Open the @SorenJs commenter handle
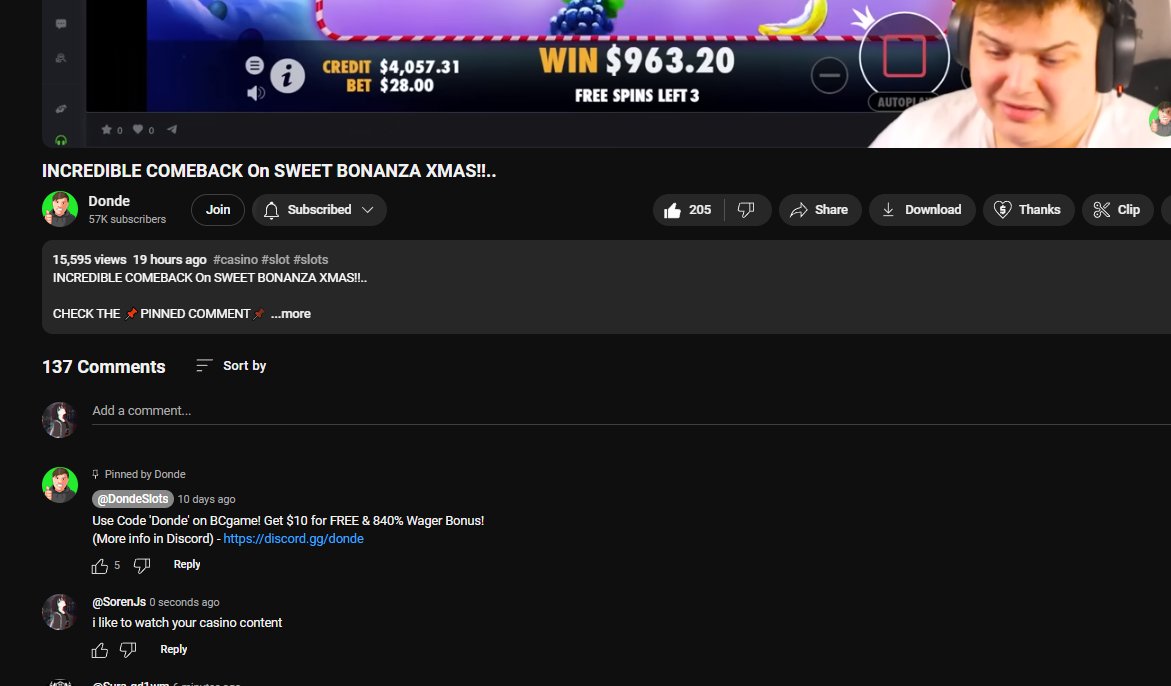The height and width of the screenshot is (686, 1171). click(x=119, y=602)
